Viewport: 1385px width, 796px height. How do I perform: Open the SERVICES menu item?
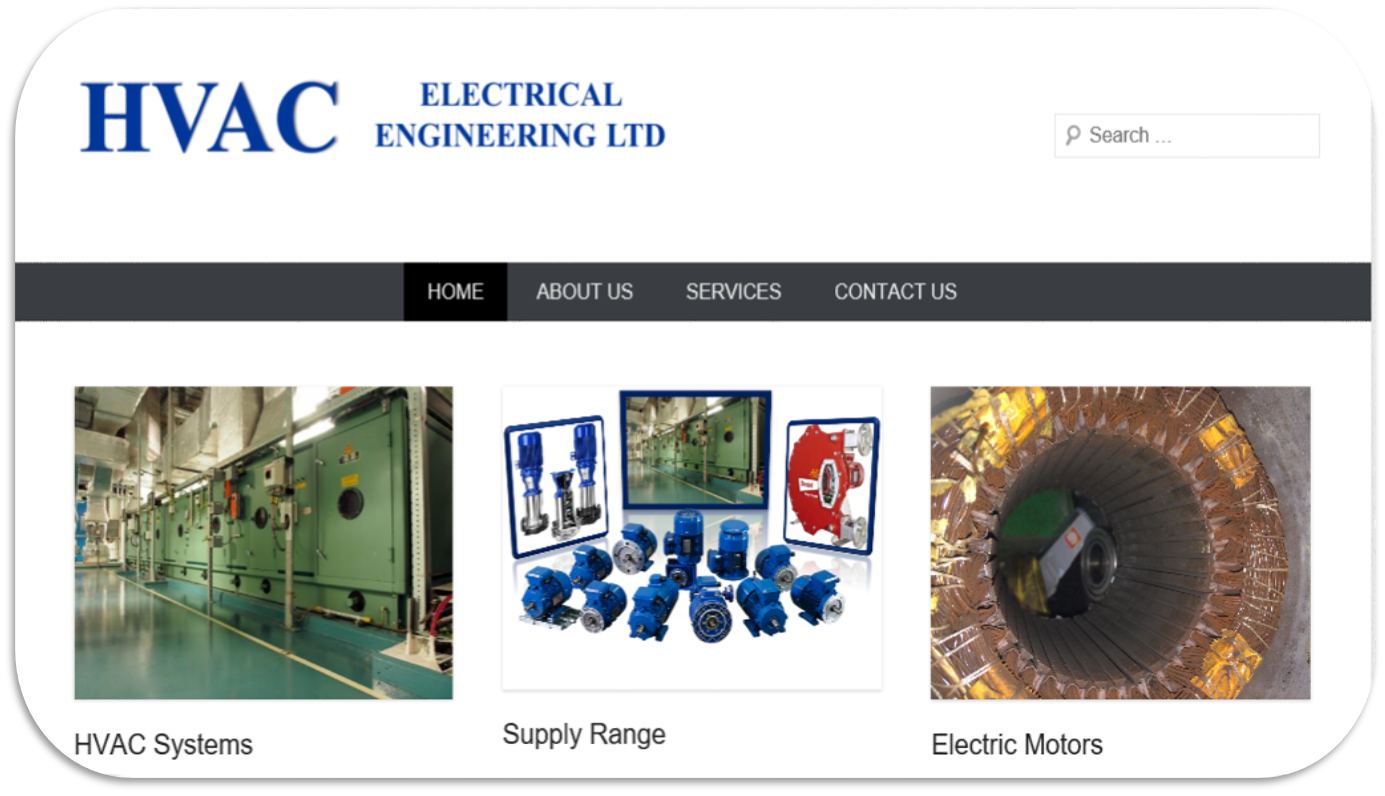(733, 292)
